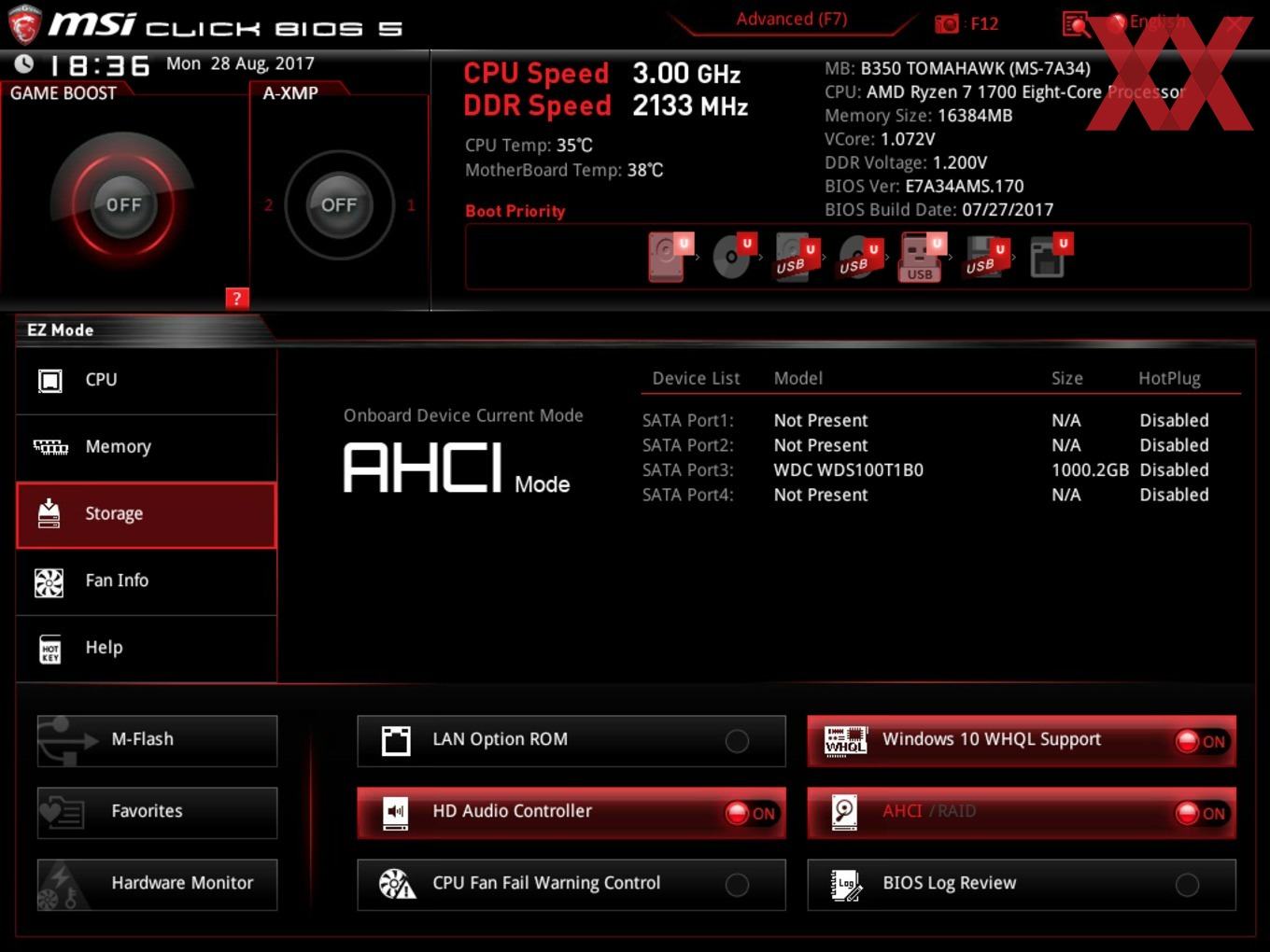Open the search magnifier icon at the top
1270x952 pixels.
pos(1076,24)
